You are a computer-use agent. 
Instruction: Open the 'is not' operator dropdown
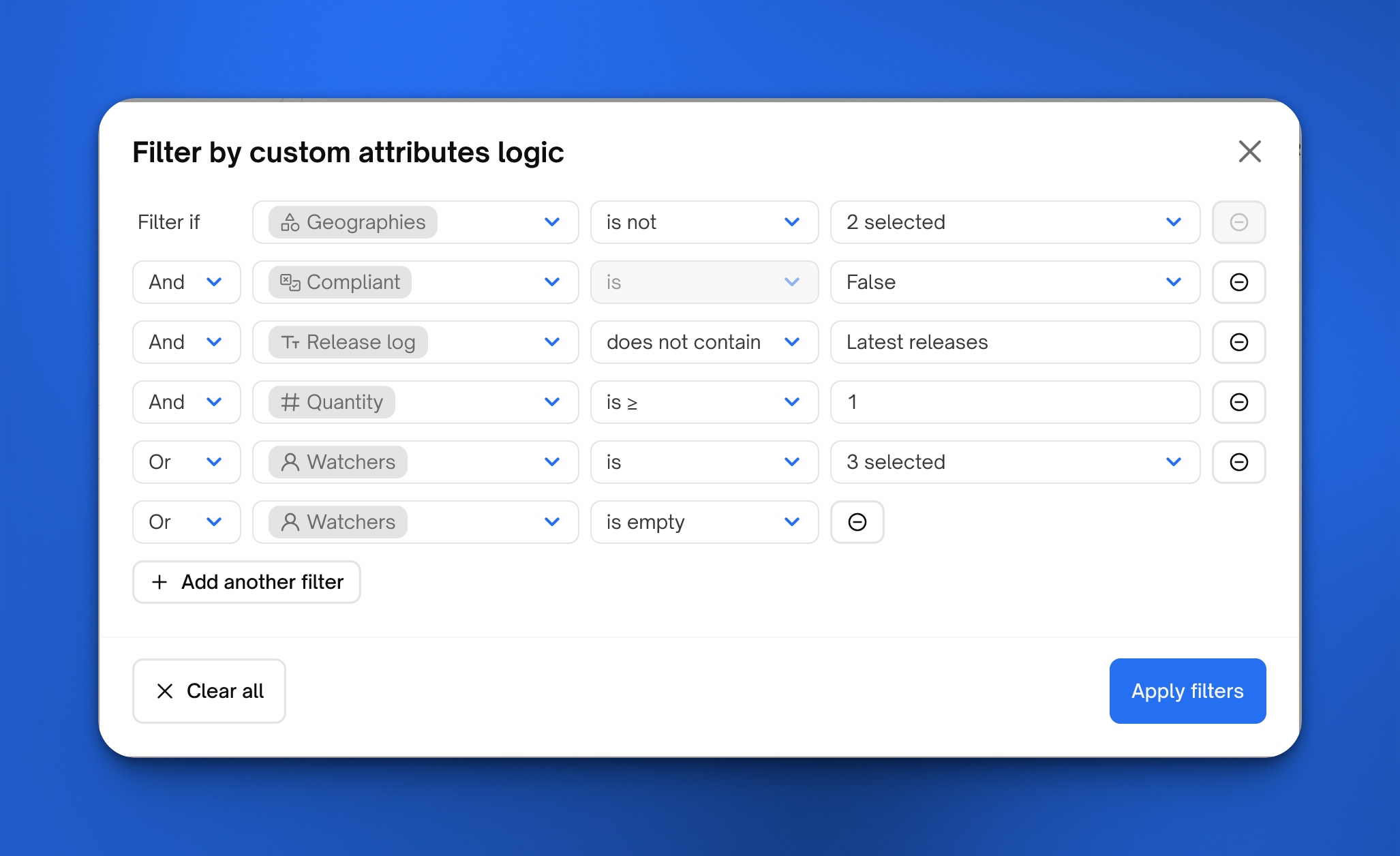pos(703,222)
